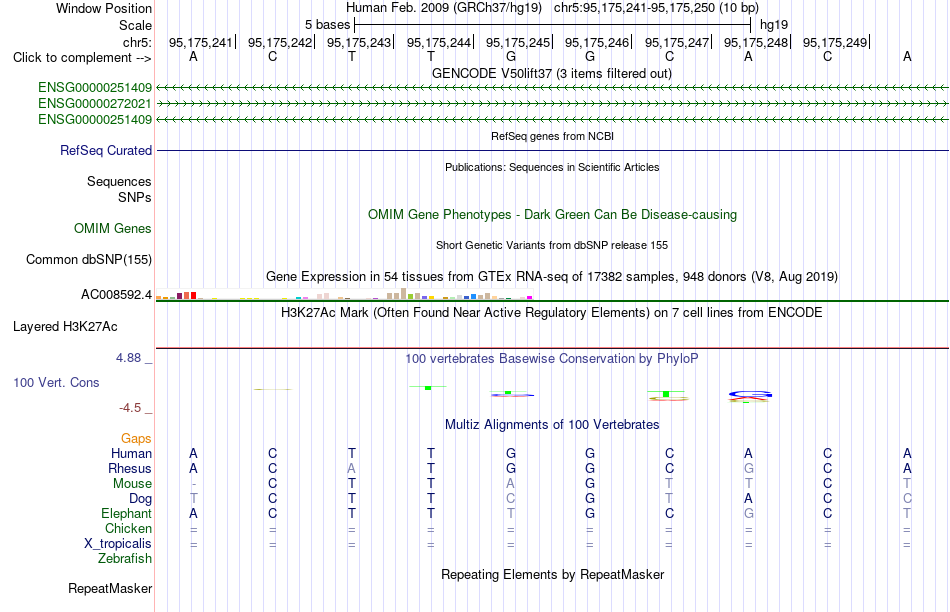Click the Zebrafish species label
Image resolution: width=950 pixels, height=612 pixels.
tap(125, 559)
